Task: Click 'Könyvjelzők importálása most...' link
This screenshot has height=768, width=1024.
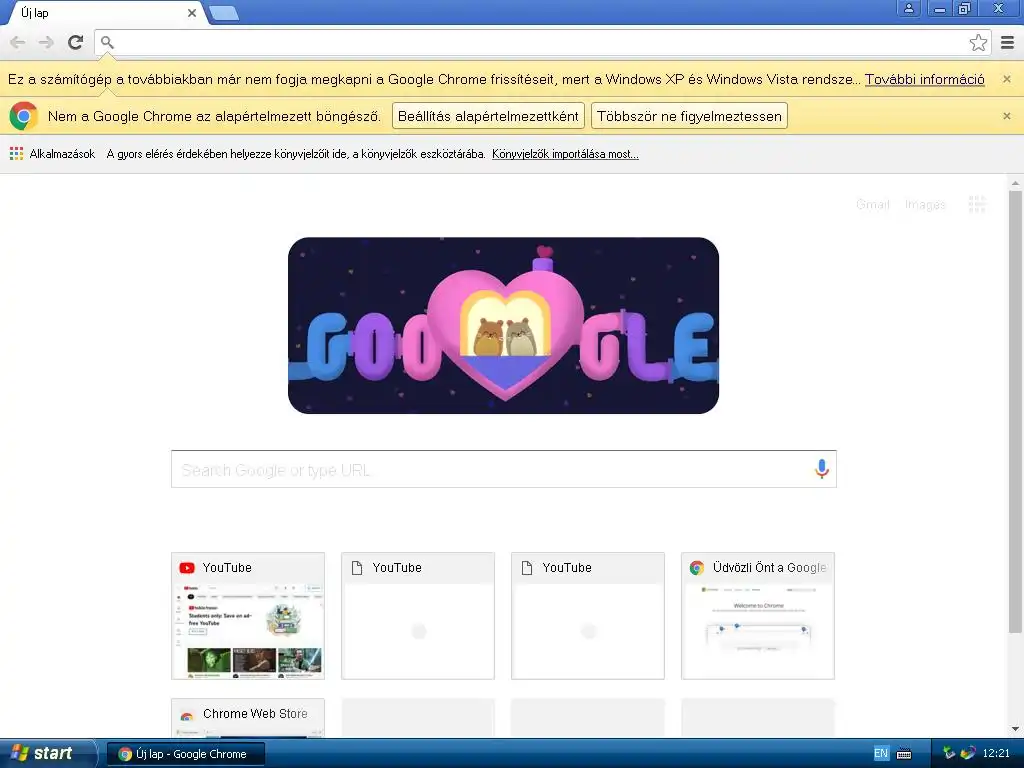Action: click(x=565, y=154)
